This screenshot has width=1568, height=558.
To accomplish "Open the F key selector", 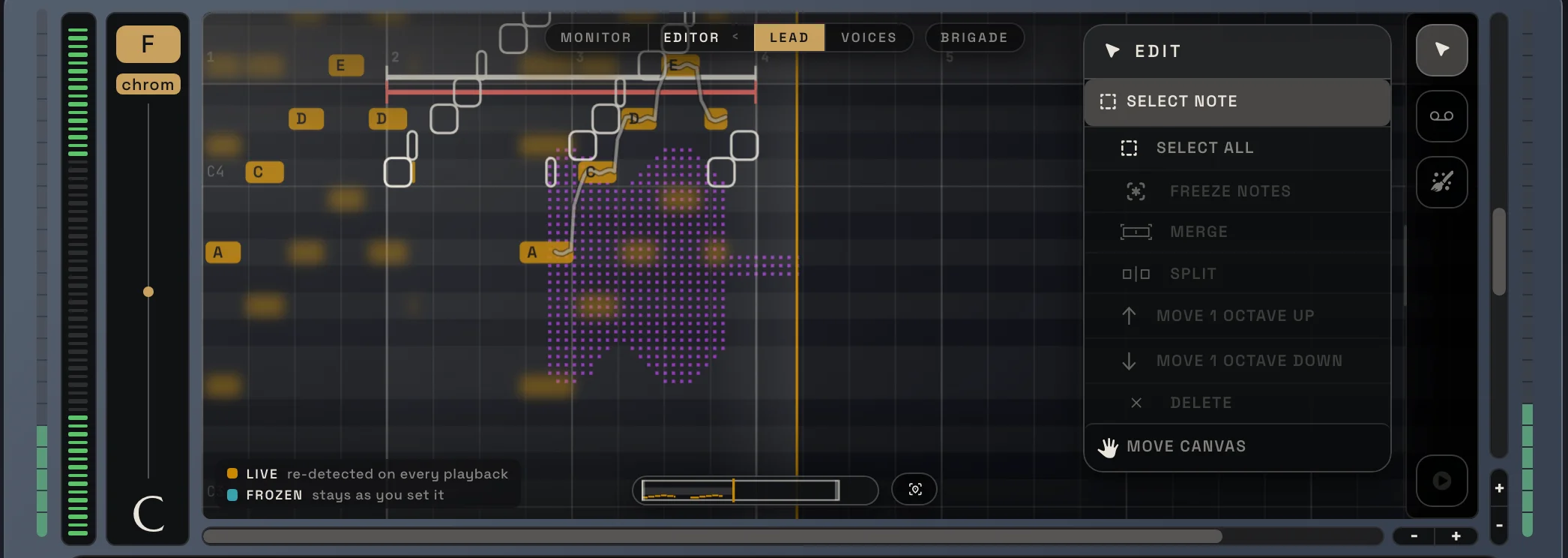I will click(148, 44).
